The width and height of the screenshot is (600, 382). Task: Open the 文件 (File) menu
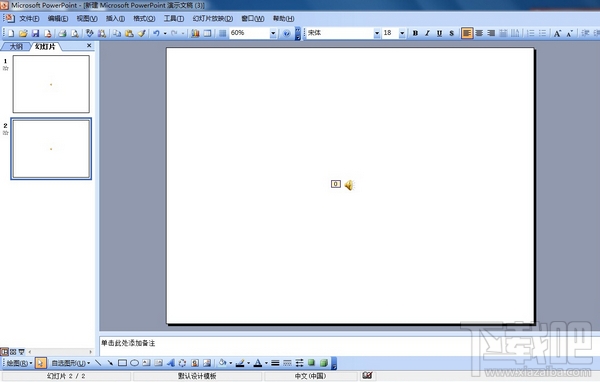[x=29, y=18]
